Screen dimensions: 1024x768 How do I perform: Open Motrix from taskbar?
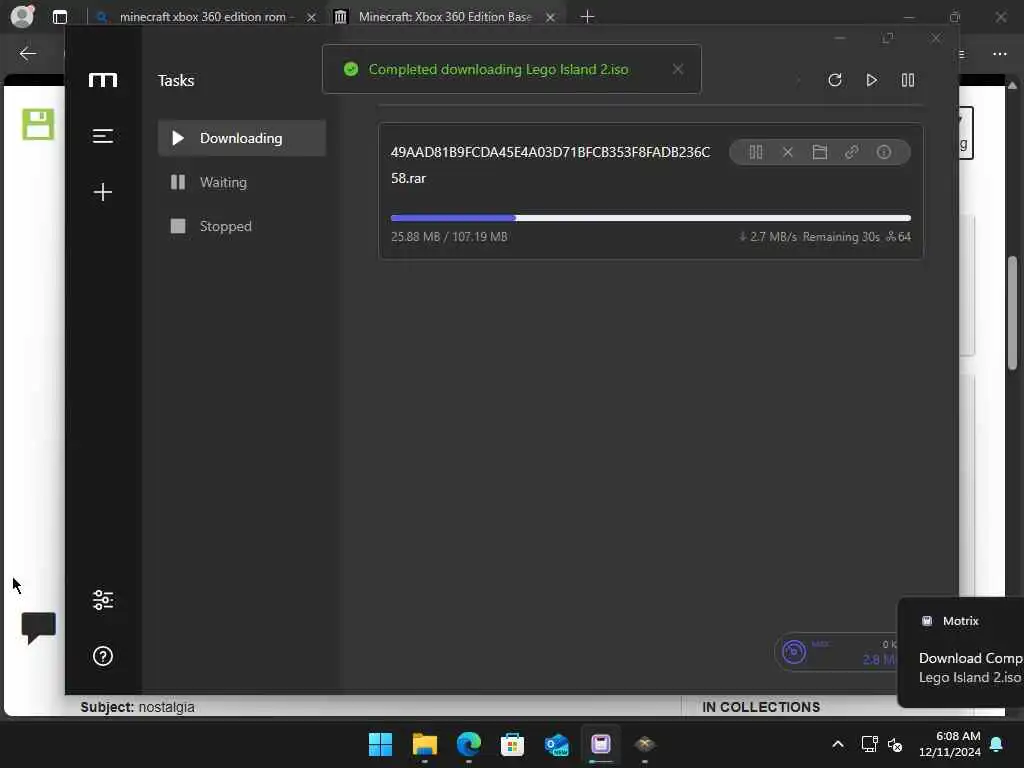(601, 744)
